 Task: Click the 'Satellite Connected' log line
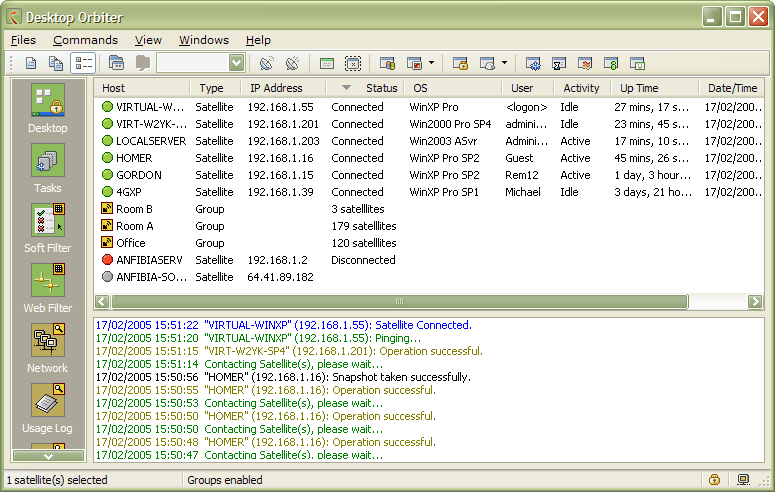(284, 325)
